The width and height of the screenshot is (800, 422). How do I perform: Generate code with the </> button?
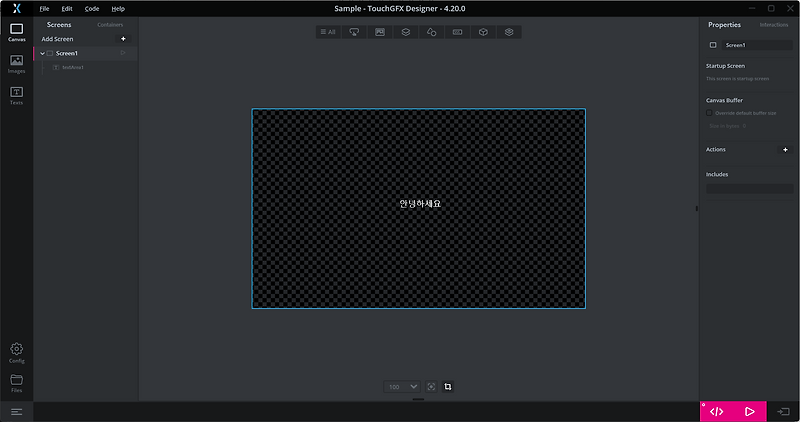click(716, 411)
